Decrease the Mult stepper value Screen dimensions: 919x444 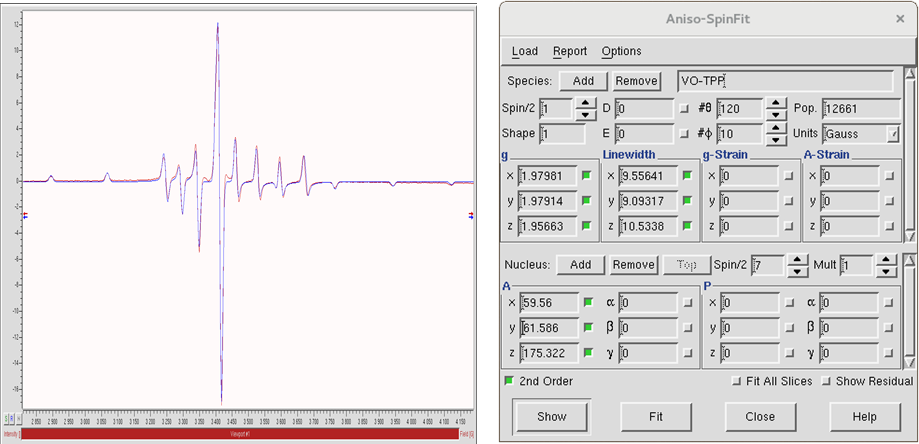[885, 270]
